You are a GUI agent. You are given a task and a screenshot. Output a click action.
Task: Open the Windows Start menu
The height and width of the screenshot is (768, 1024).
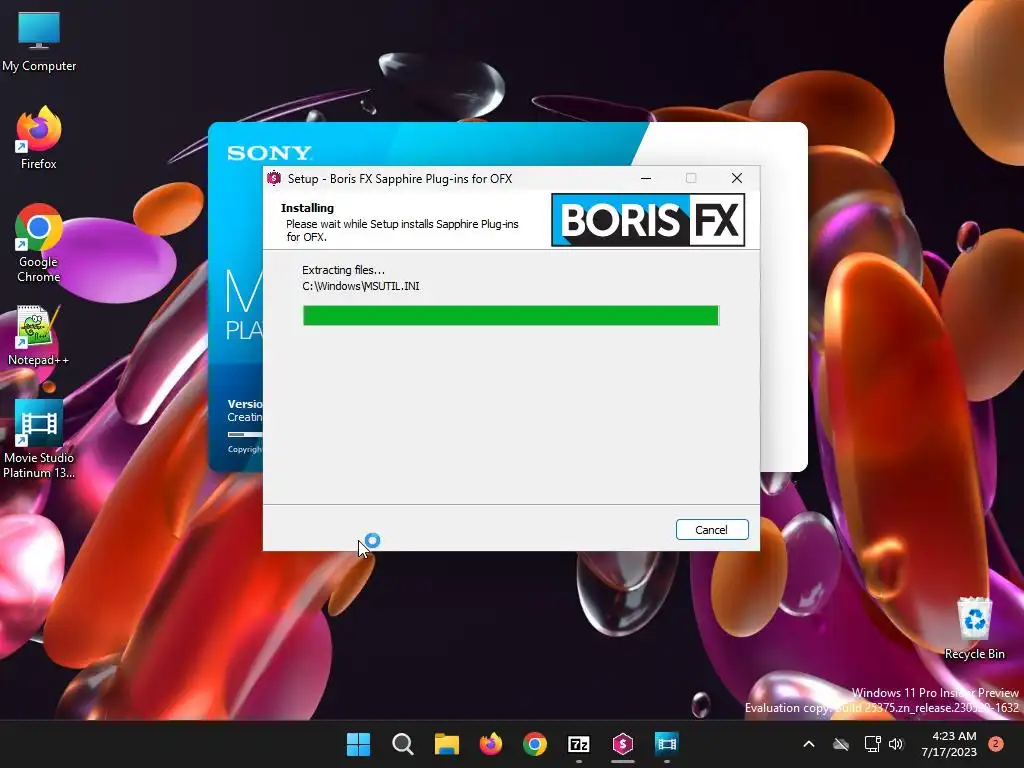pos(358,744)
